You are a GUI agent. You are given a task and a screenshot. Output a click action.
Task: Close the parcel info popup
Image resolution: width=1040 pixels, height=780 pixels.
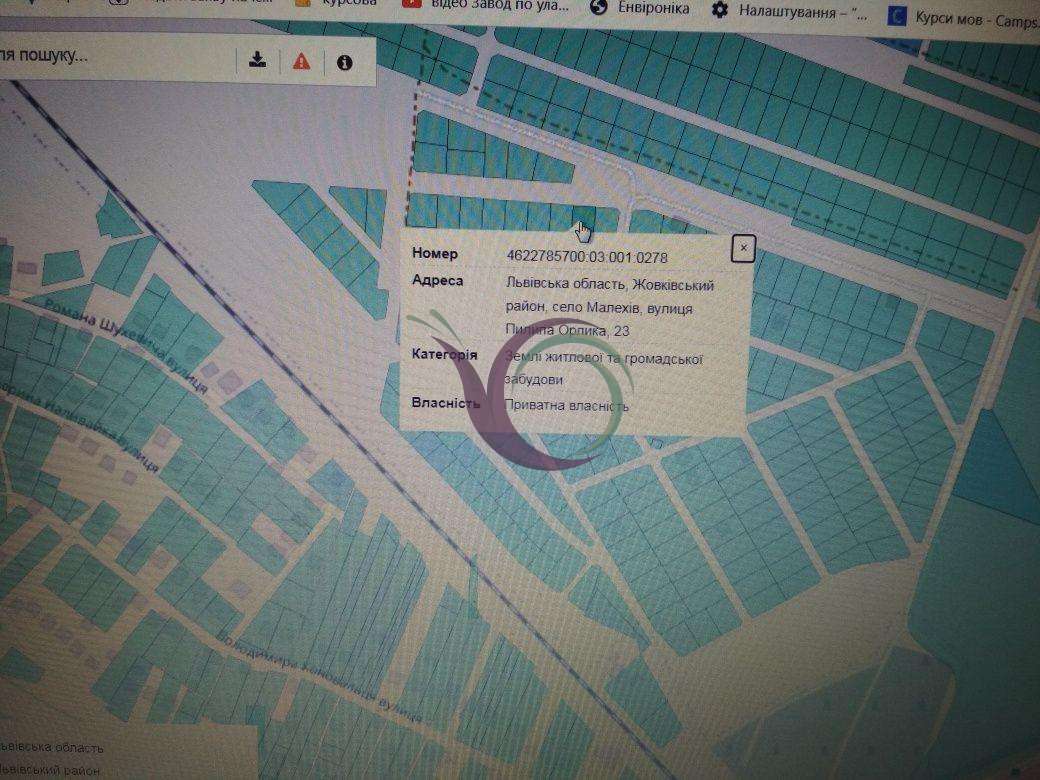[743, 249]
